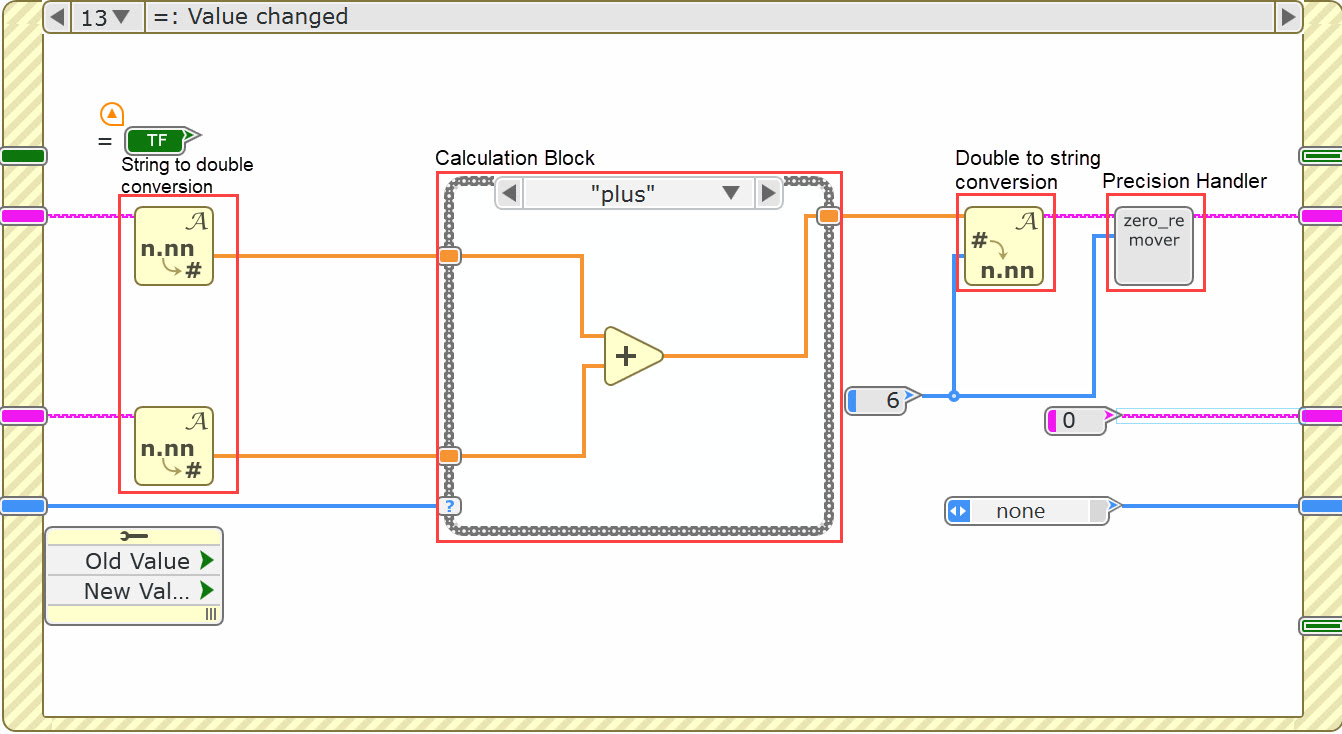The width and height of the screenshot is (1342, 734).
Task: Click the right arrow on the case structure
Action: [x=769, y=192]
